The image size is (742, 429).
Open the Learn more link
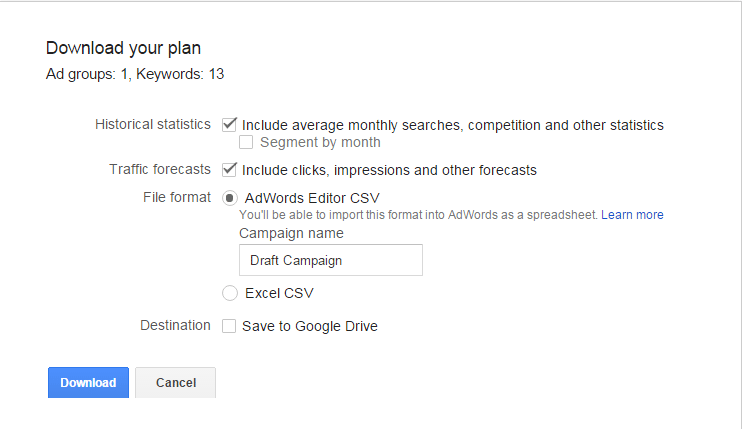[x=632, y=215]
